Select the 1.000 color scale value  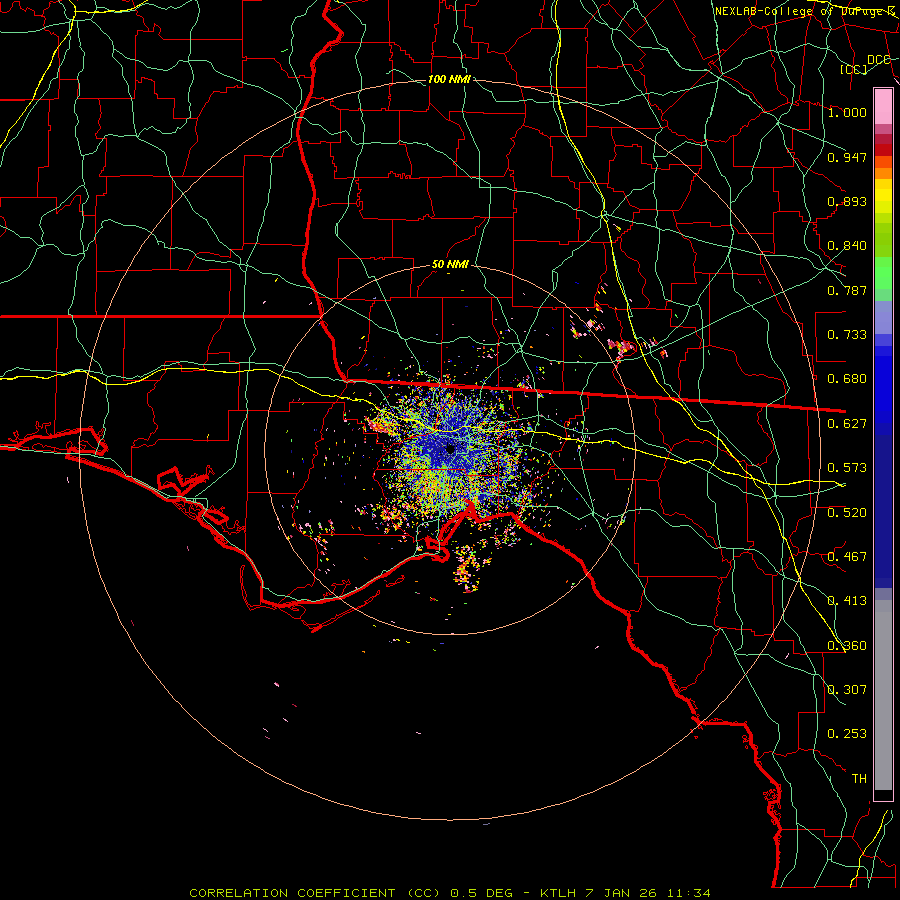(x=847, y=112)
